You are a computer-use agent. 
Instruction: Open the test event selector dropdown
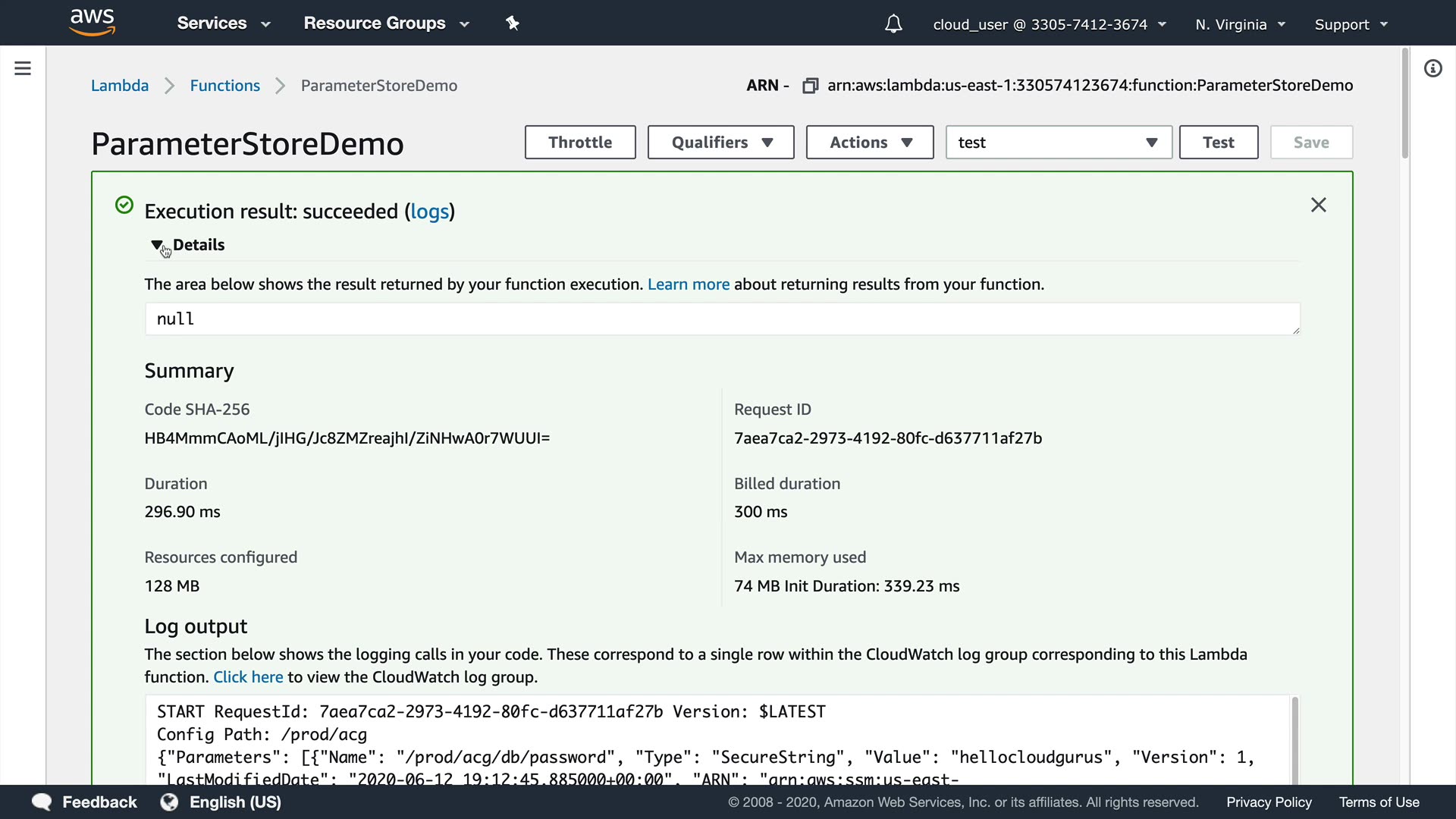point(1058,143)
